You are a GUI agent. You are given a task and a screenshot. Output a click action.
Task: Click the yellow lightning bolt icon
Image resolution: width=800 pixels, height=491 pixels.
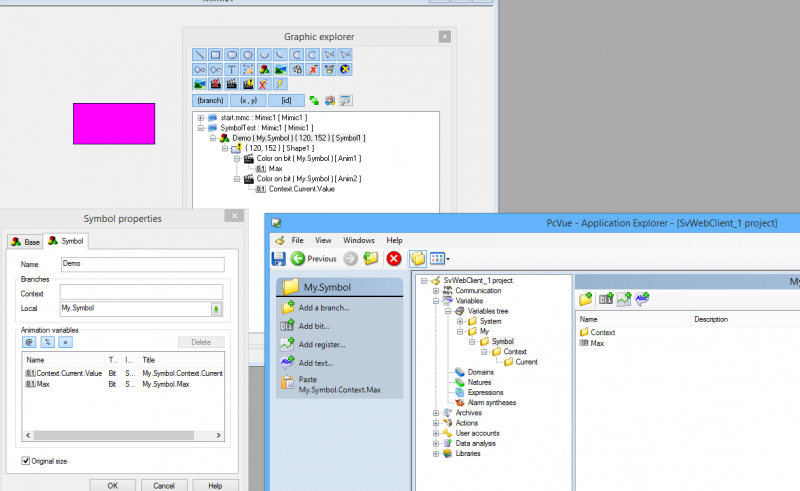pos(280,84)
